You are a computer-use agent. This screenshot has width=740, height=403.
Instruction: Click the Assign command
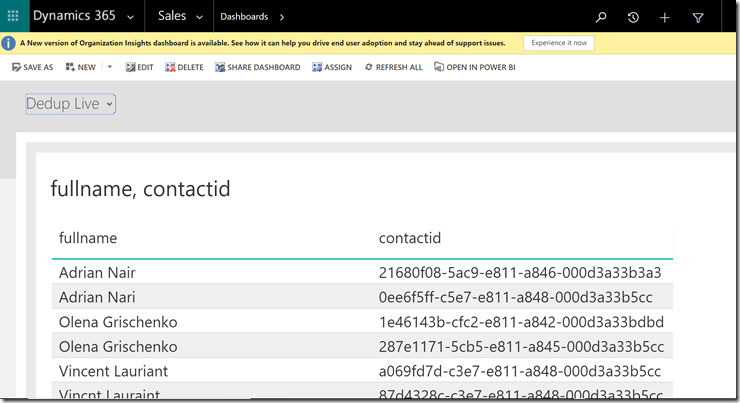tap(332, 67)
